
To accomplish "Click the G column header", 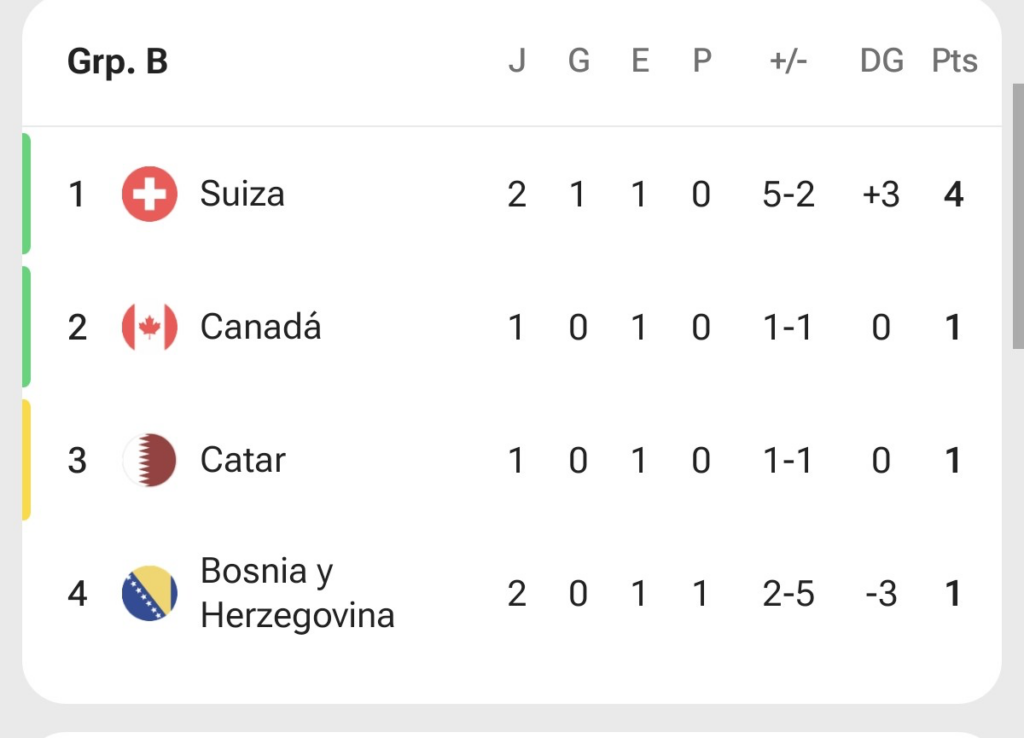I will tap(579, 61).
